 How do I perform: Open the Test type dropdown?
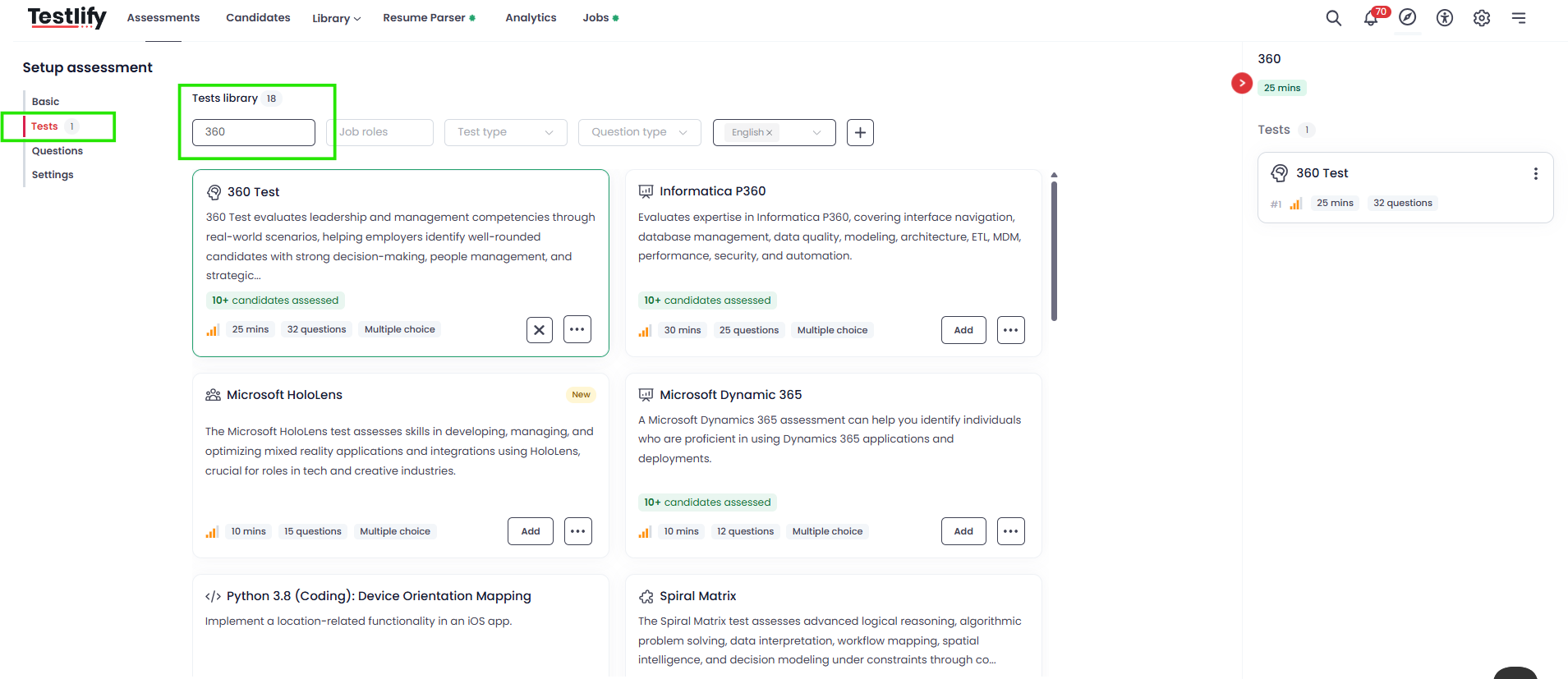pyautogui.click(x=506, y=132)
